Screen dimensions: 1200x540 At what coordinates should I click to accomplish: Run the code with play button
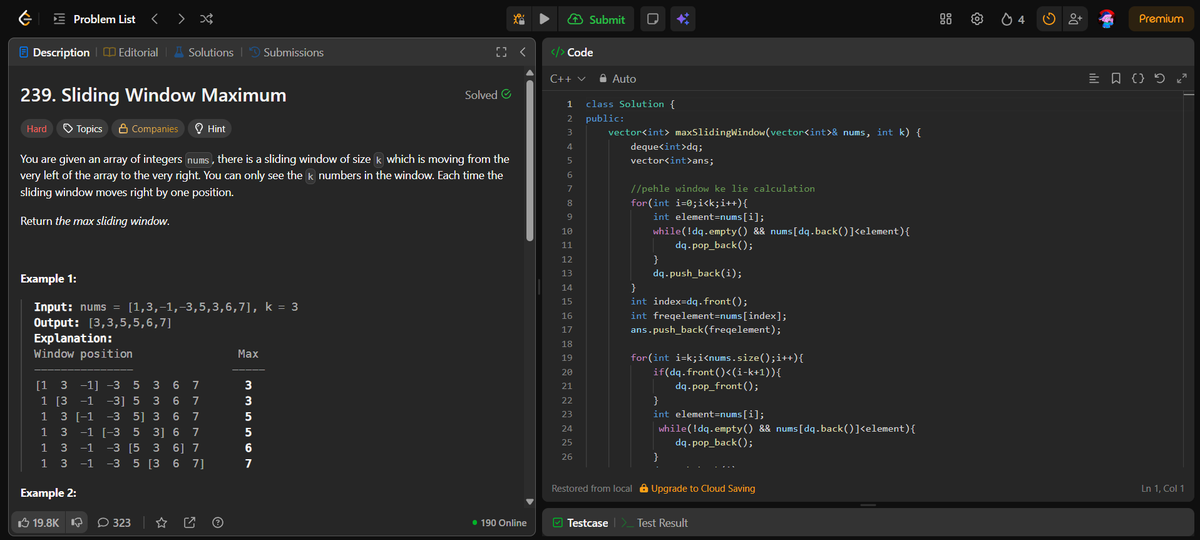[544, 19]
